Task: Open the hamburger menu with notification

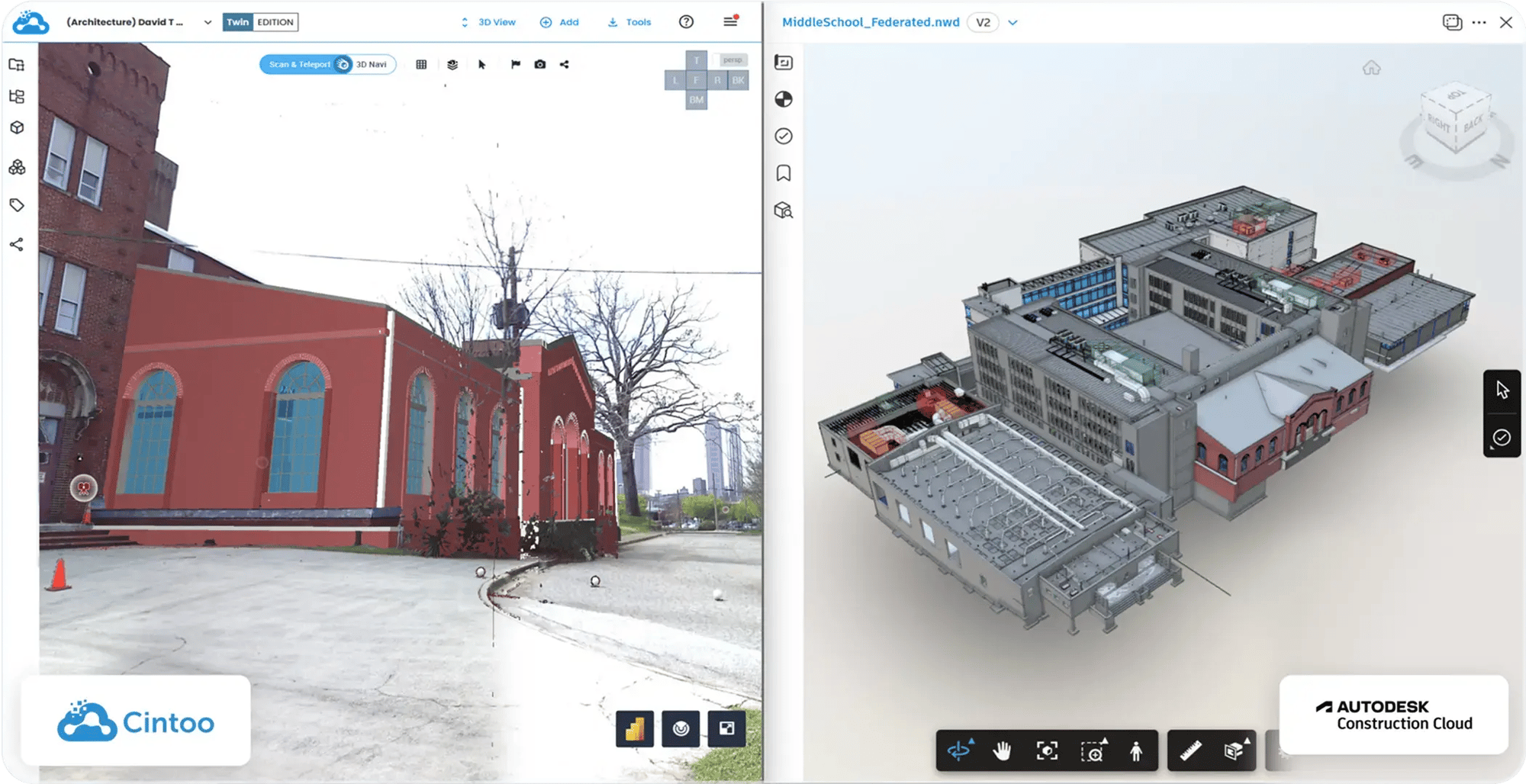Action: pos(730,21)
